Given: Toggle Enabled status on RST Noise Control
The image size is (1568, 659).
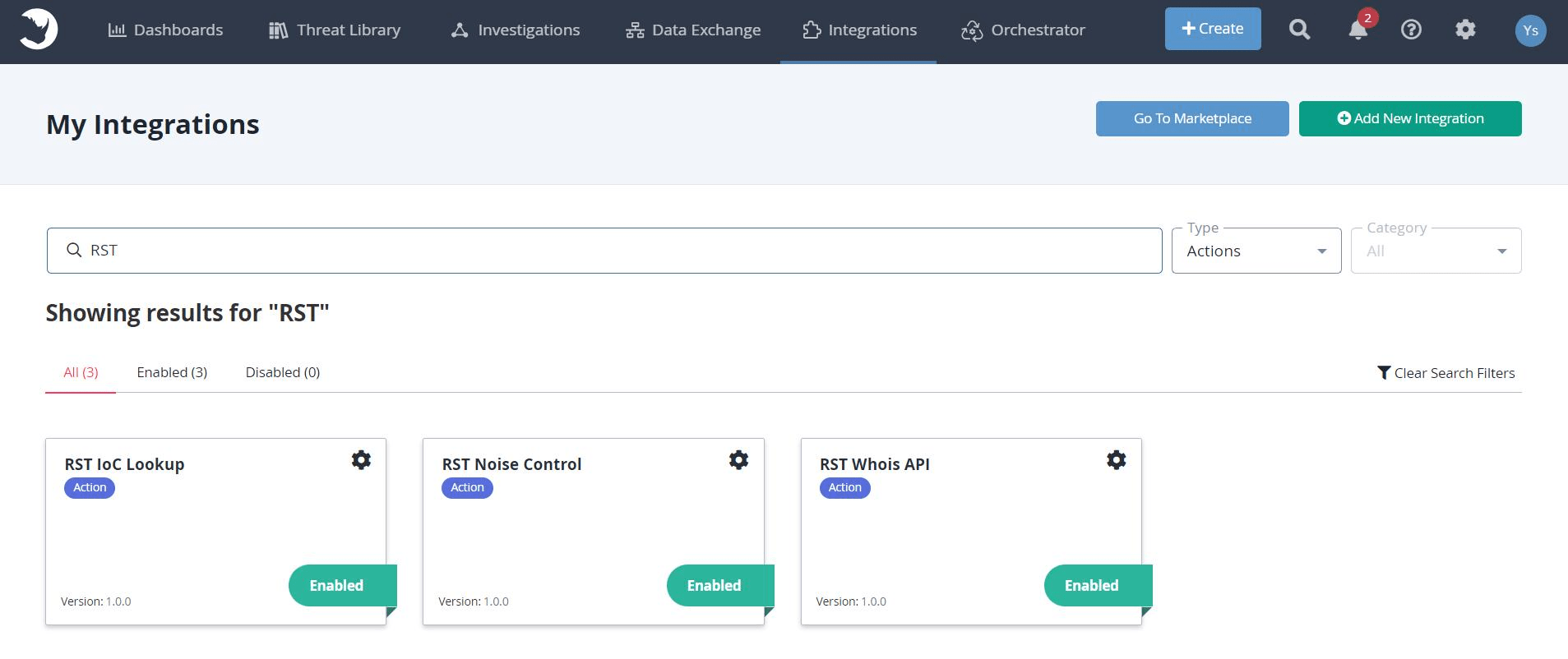Looking at the screenshot, I should 719,586.
